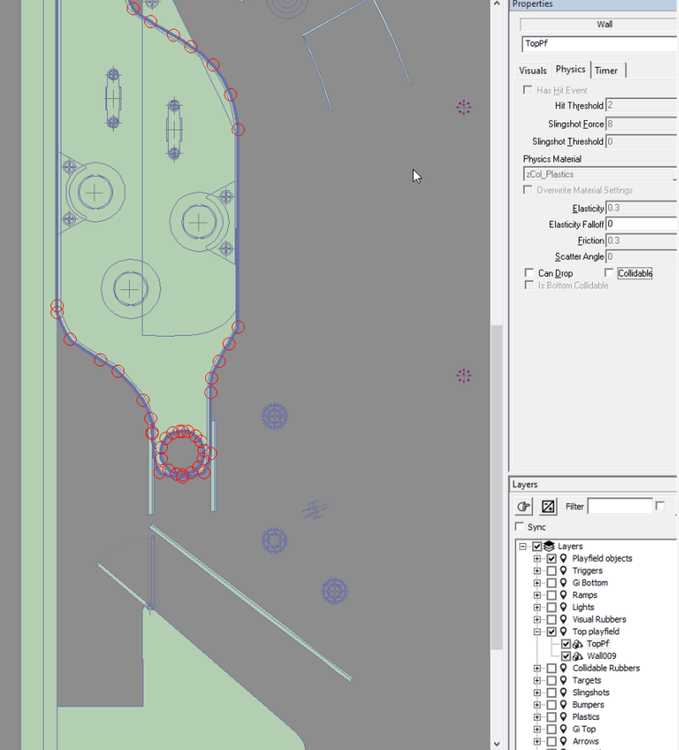679x750 pixels.
Task: Click the pin icon beside Plastics
Action: tap(564, 717)
